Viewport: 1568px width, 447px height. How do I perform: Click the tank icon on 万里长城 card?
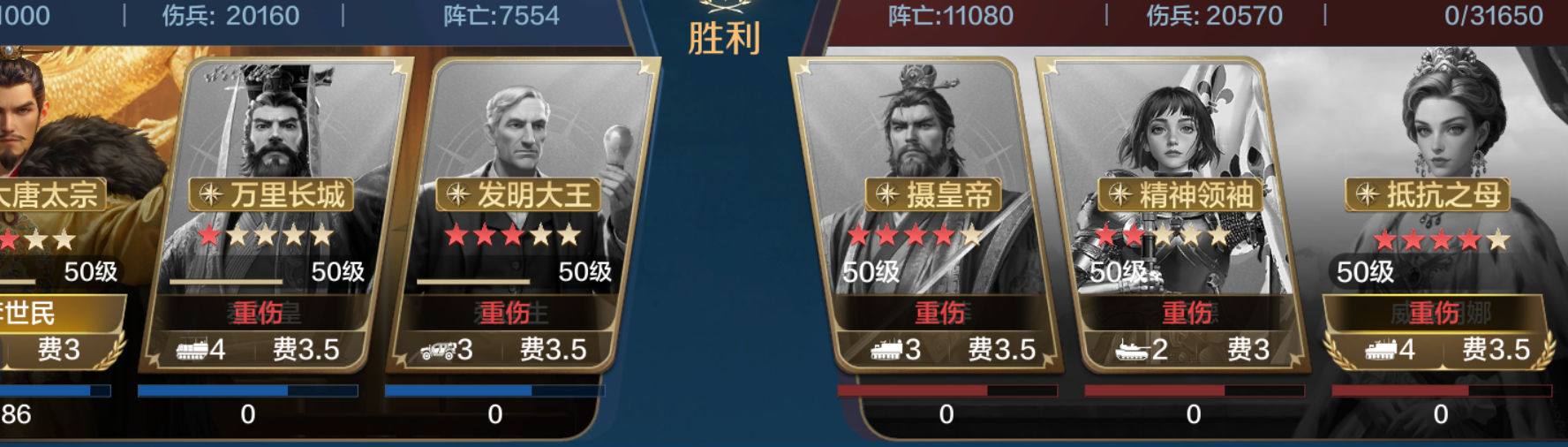coord(192,350)
